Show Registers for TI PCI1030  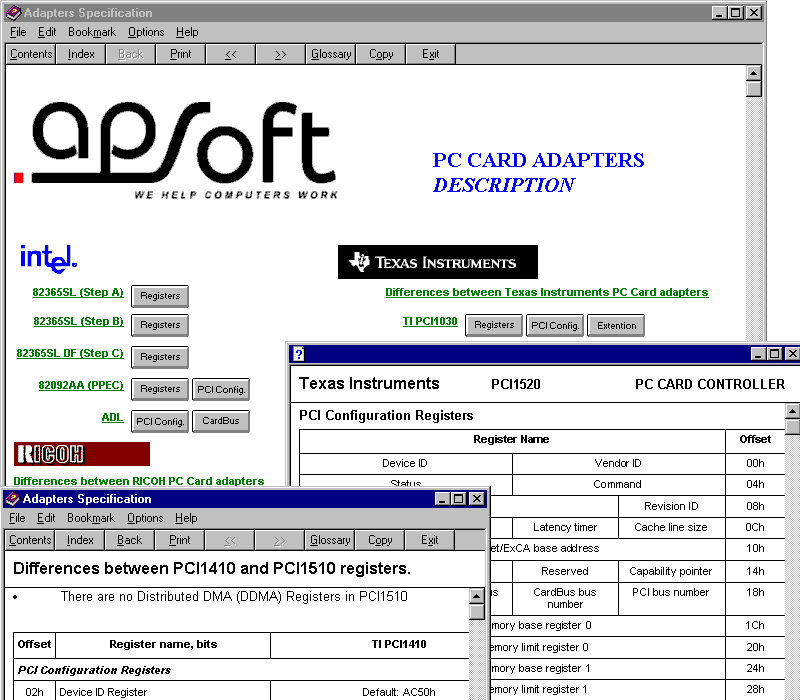click(494, 325)
